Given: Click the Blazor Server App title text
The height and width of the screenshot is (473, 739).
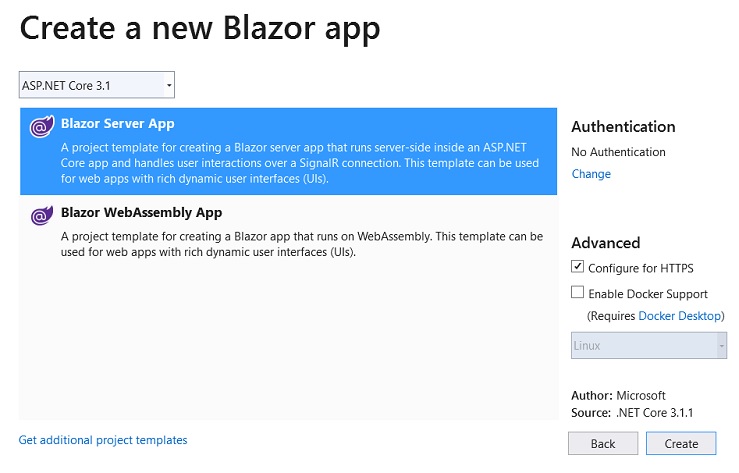Looking at the screenshot, I should pyautogui.click(x=118, y=124).
